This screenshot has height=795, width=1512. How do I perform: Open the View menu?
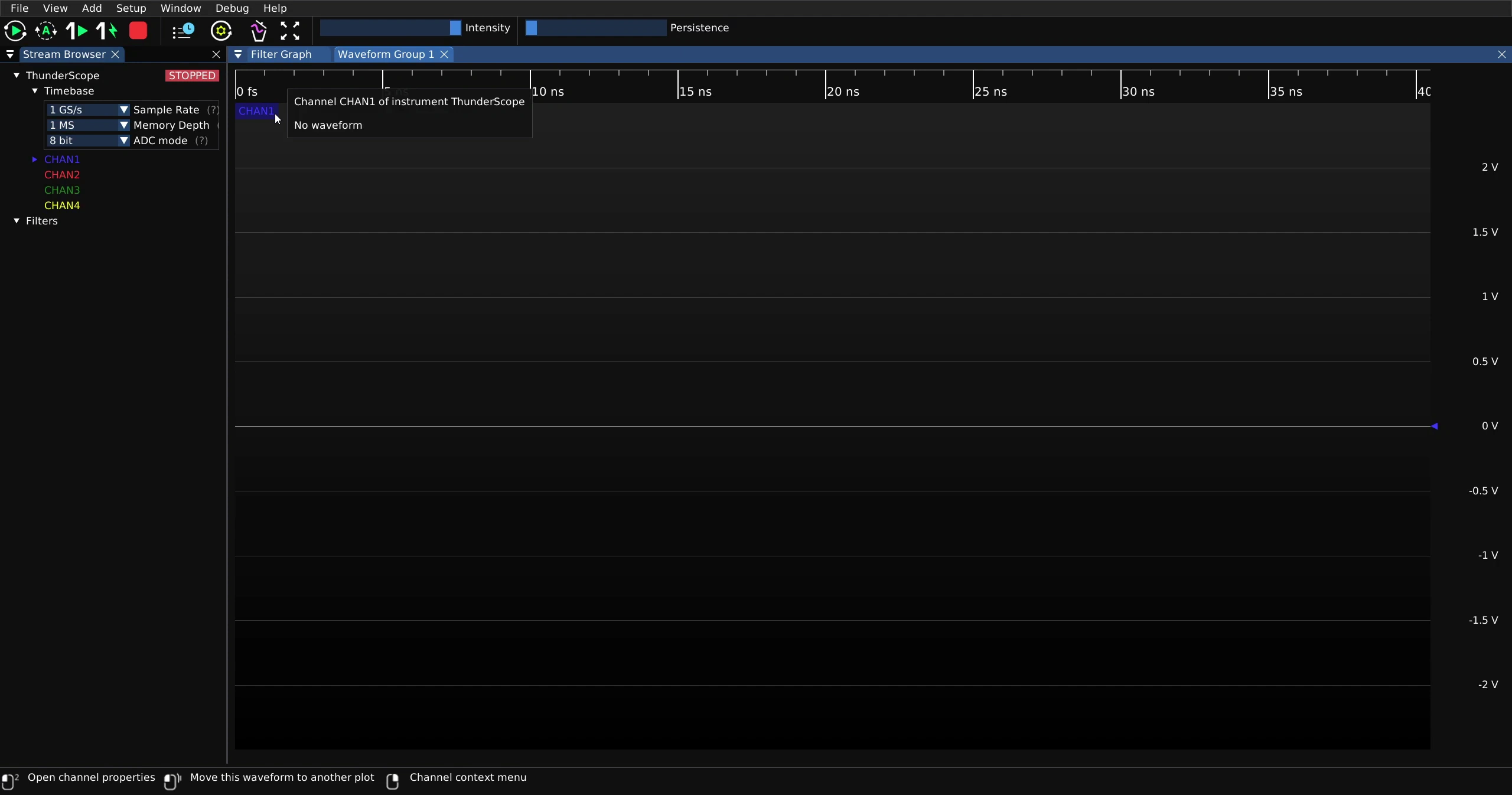tap(55, 8)
